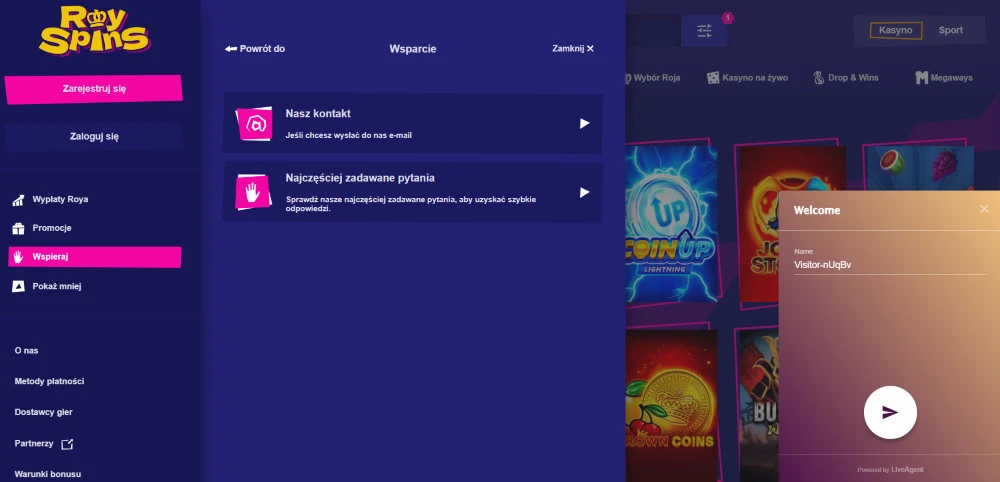Open the filter sliders icon button
This screenshot has height=482, width=1000.
[704, 31]
